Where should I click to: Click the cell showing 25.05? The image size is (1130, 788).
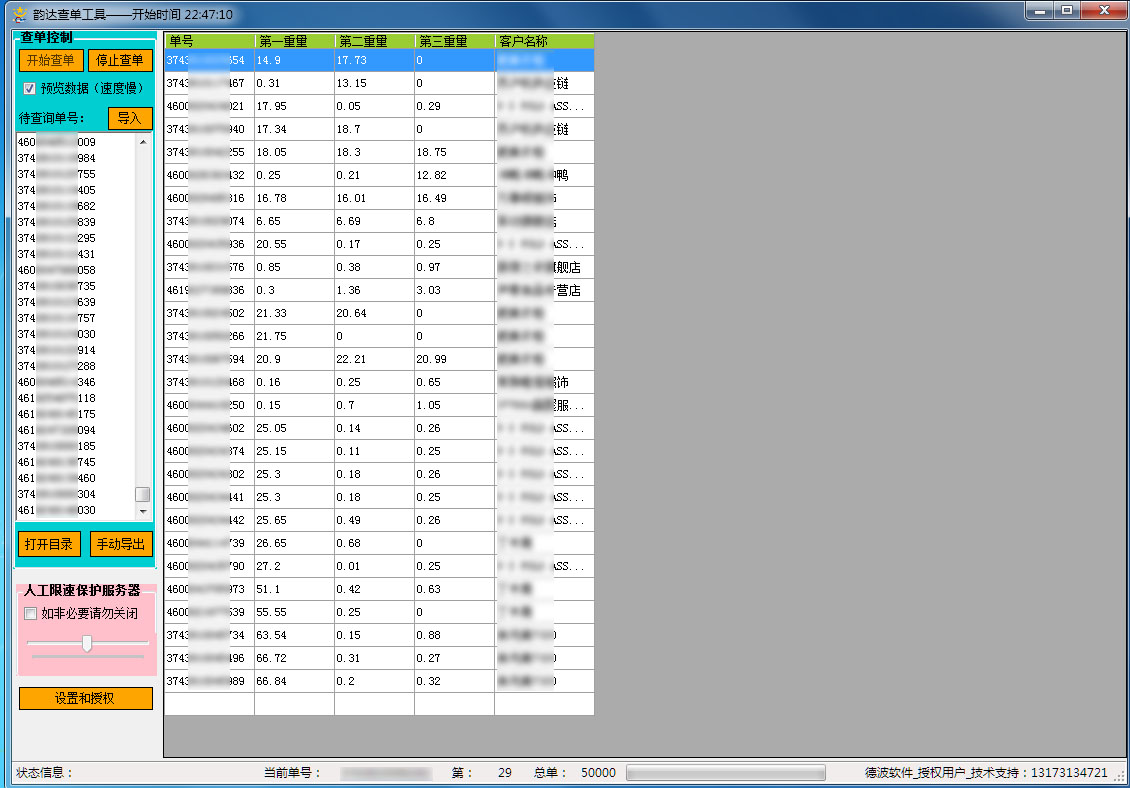(x=294, y=428)
